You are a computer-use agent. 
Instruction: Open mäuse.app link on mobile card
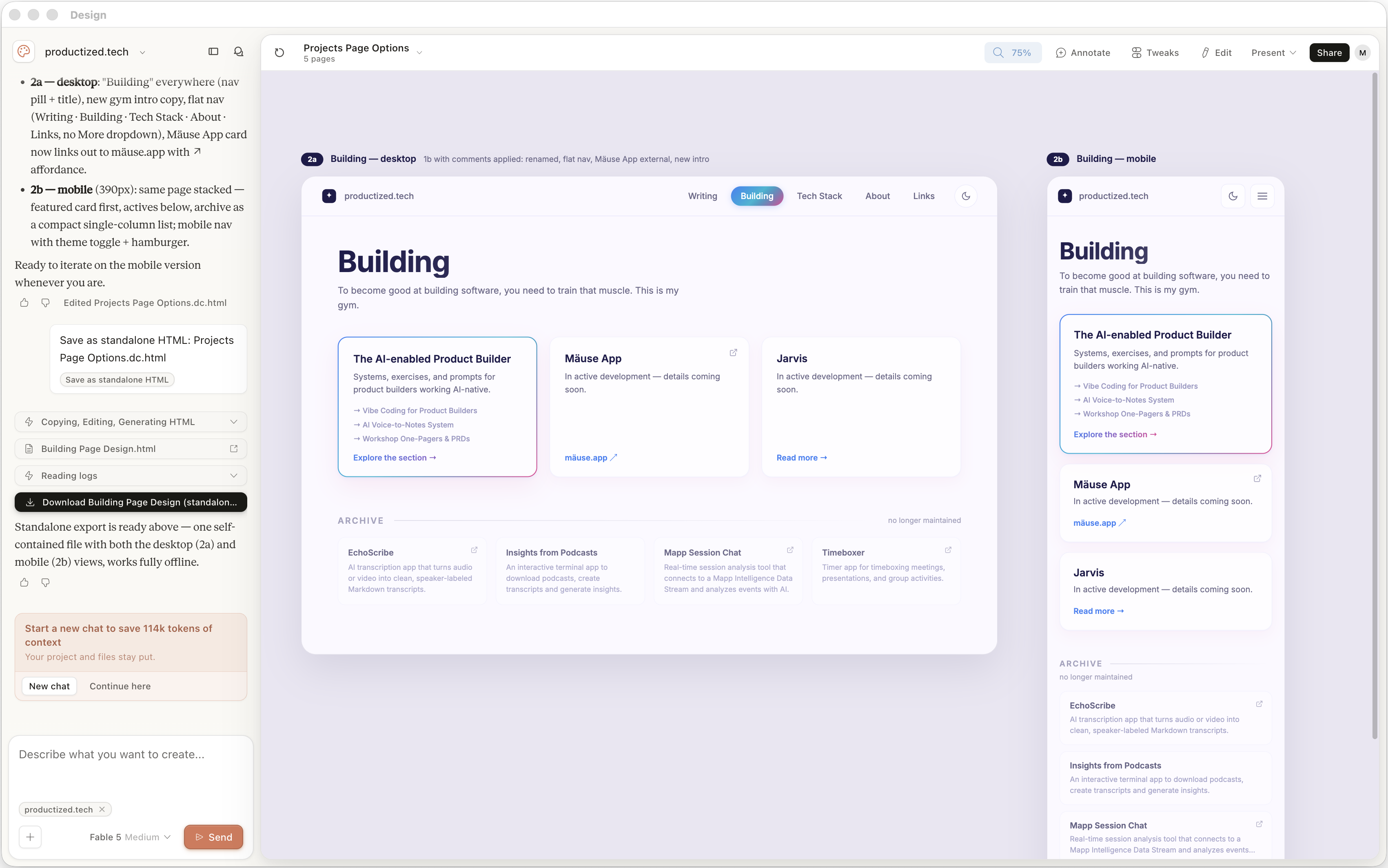1099,523
